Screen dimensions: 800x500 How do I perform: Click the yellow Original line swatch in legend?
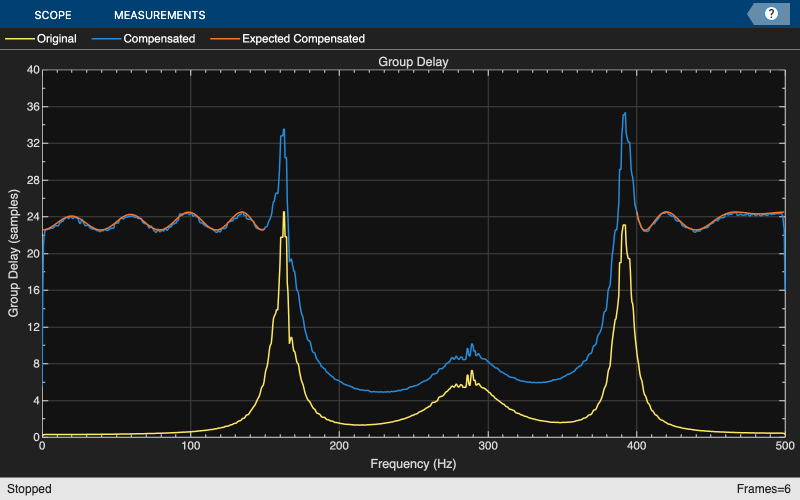(x=19, y=39)
